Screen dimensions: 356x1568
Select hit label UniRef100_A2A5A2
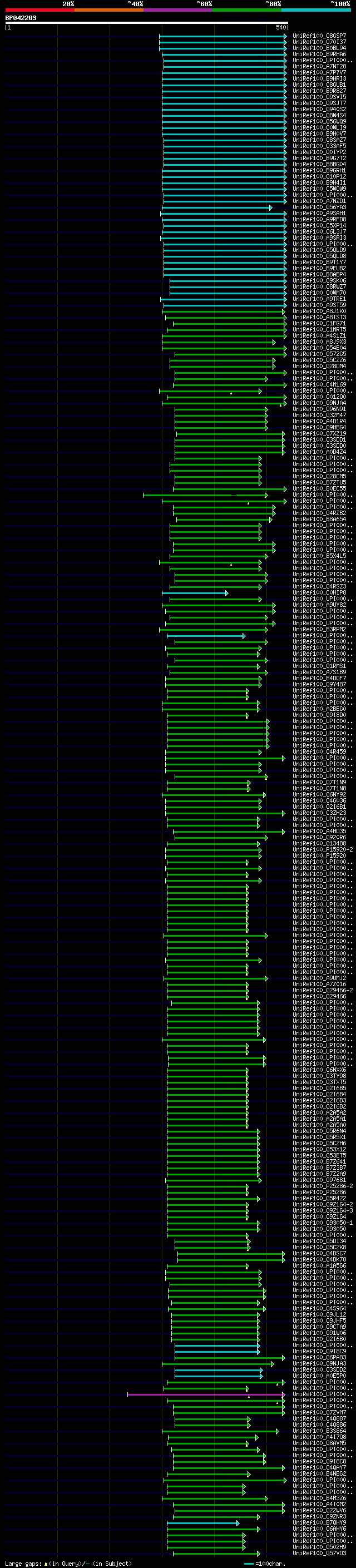pos(319,1112)
